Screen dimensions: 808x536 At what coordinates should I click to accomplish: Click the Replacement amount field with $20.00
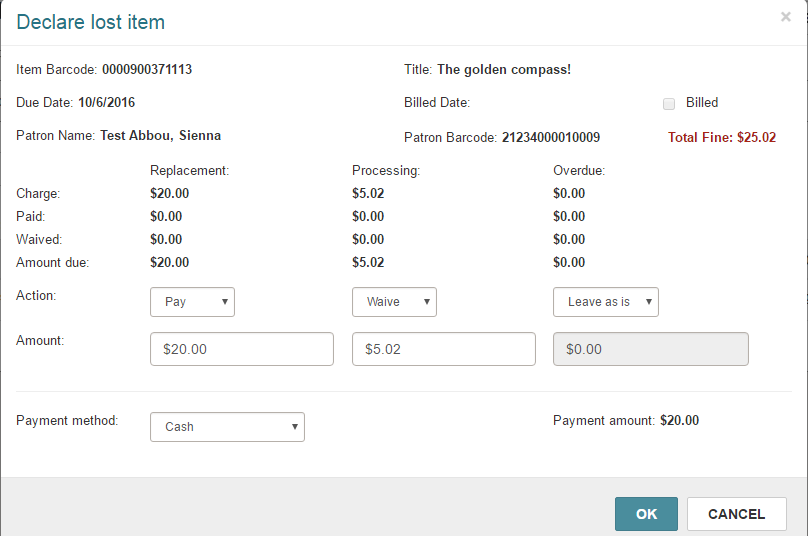click(x=241, y=350)
